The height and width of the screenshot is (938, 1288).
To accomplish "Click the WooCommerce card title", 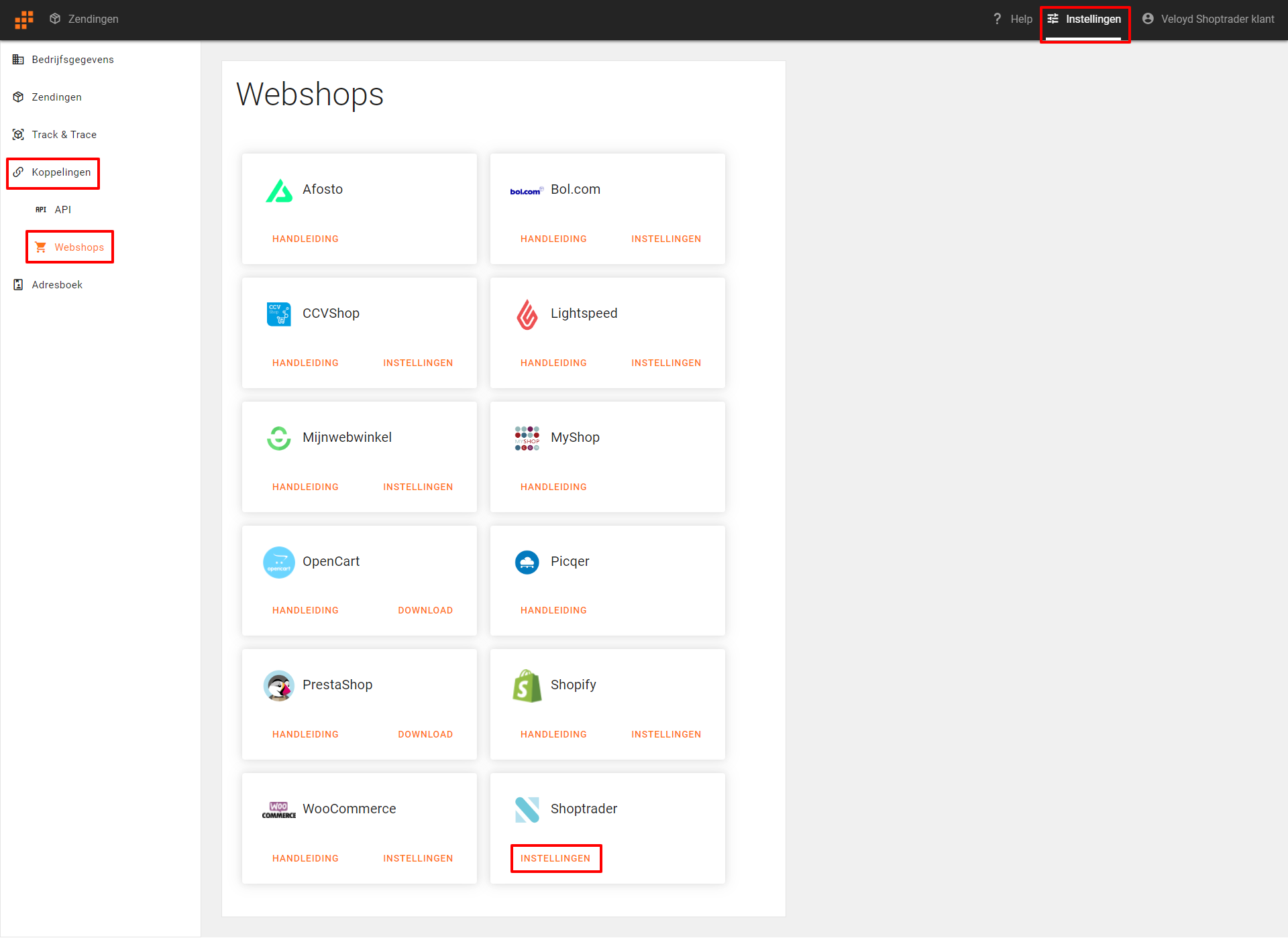I will pos(349,809).
